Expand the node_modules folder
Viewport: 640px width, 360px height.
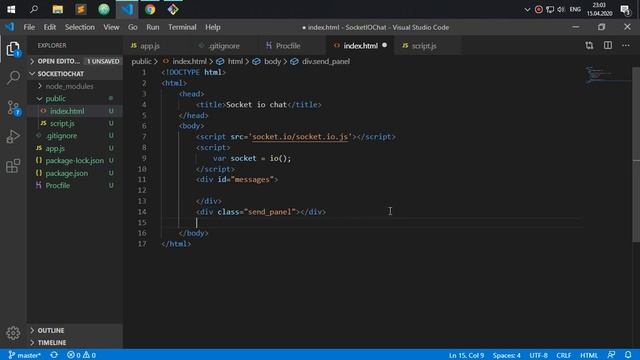pos(75,86)
